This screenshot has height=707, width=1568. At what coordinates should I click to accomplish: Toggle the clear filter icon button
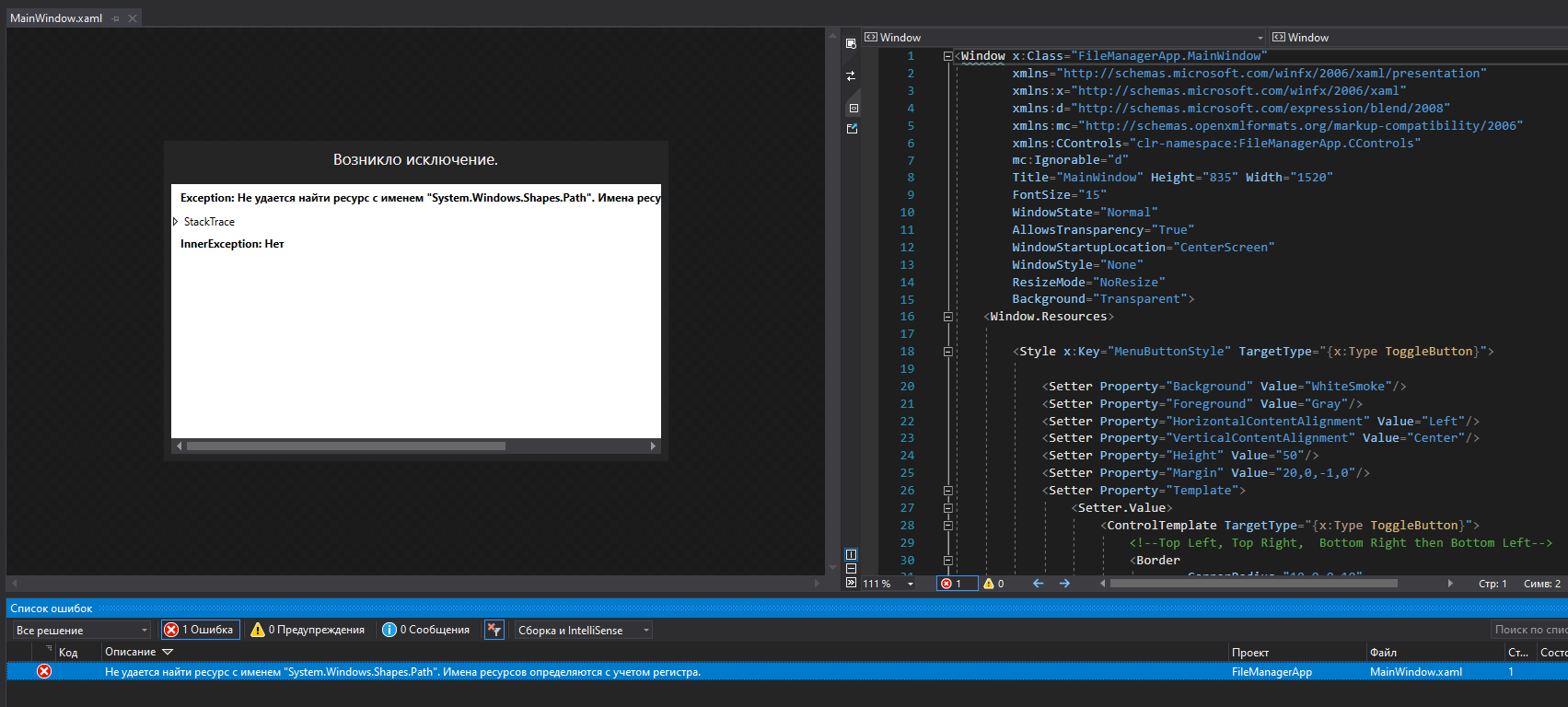(494, 630)
